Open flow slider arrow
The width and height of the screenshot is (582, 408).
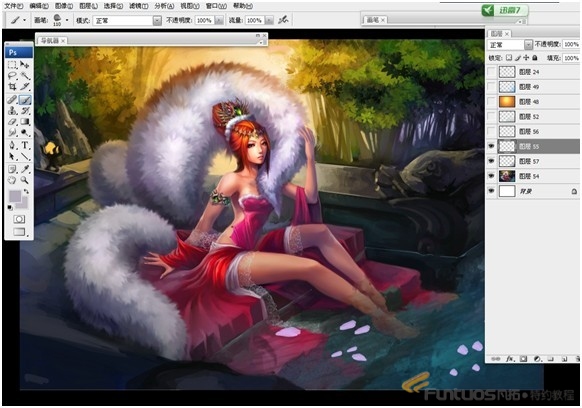coord(269,20)
